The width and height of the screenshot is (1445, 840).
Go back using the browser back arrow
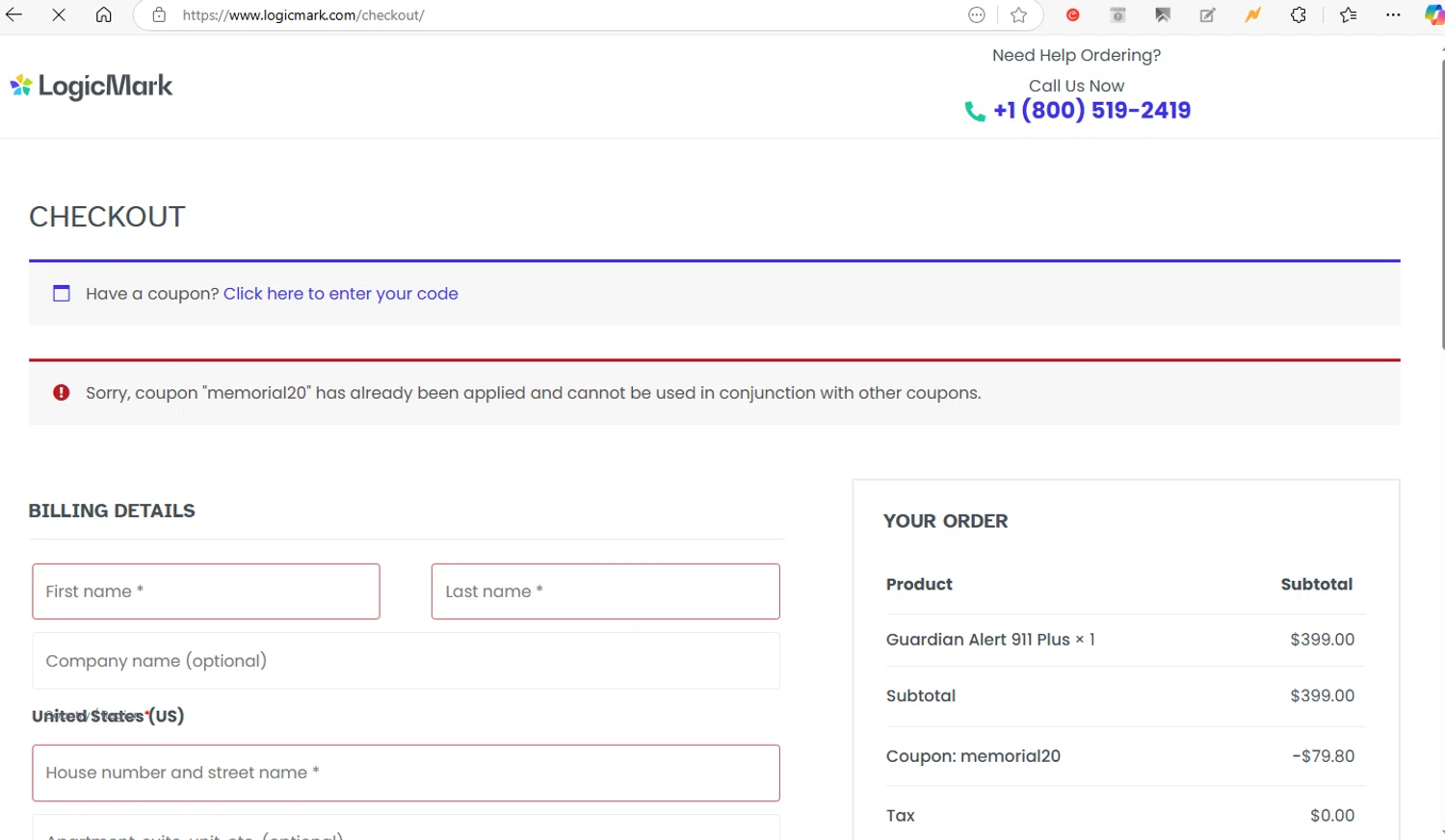[x=13, y=14]
